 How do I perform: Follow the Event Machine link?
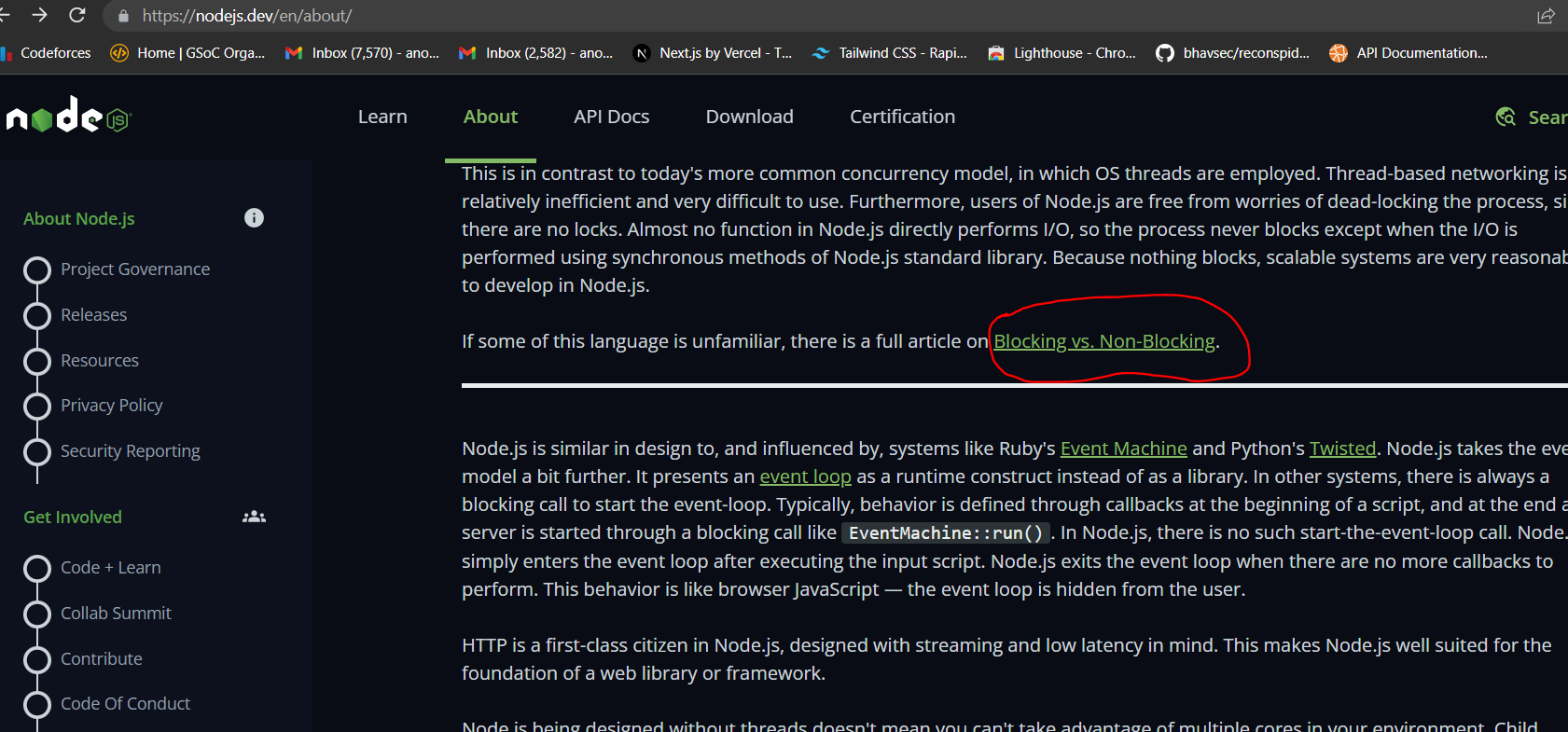(x=1124, y=449)
